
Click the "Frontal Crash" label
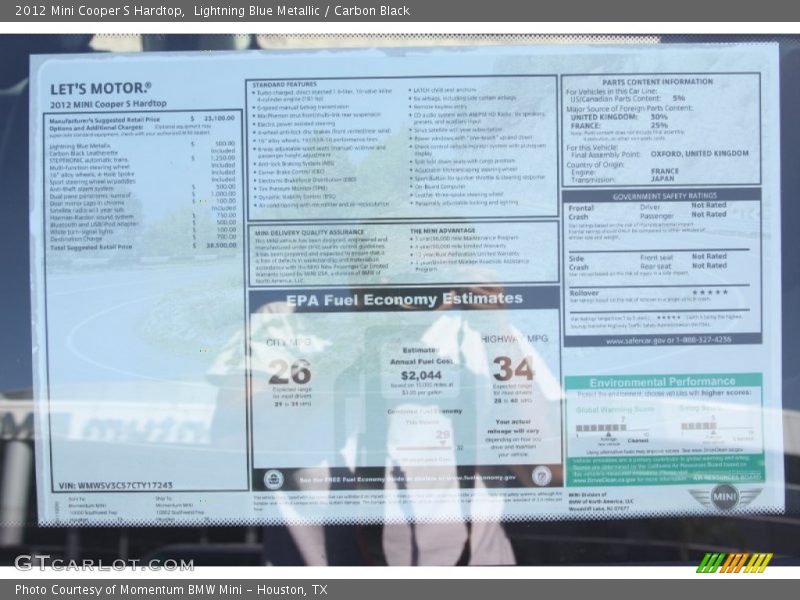tap(581, 212)
